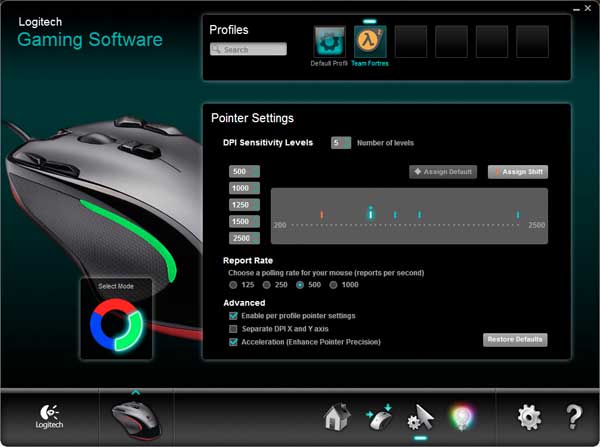Select the 1000 report rate radio button
Image resolution: width=600 pixels, height=447 pixels.
click(334, 285)
